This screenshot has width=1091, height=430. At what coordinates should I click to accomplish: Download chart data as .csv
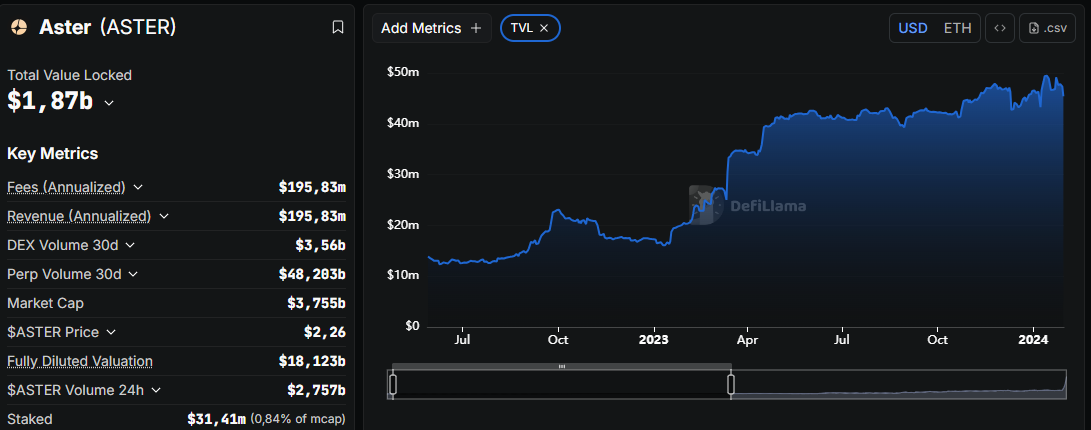coord(1046,29)
